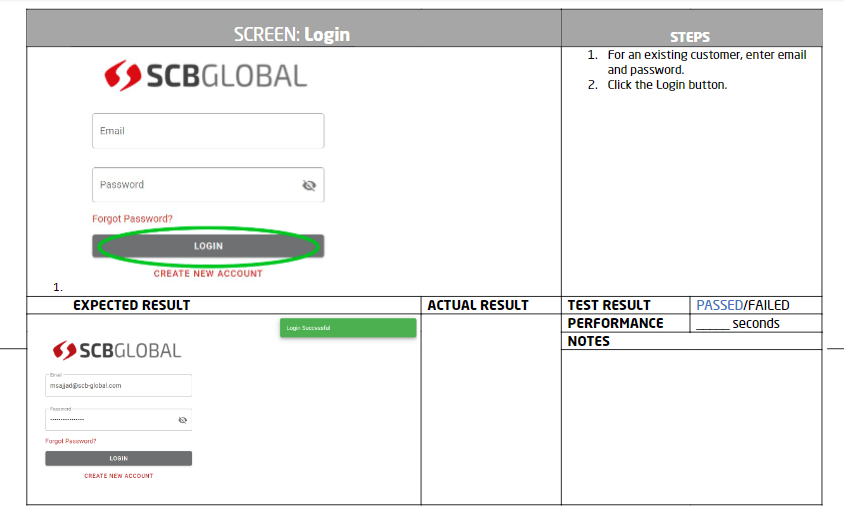Click the PERFORMANCE label
This screenshot has height=520, width=844.
[x=615, y=323]
